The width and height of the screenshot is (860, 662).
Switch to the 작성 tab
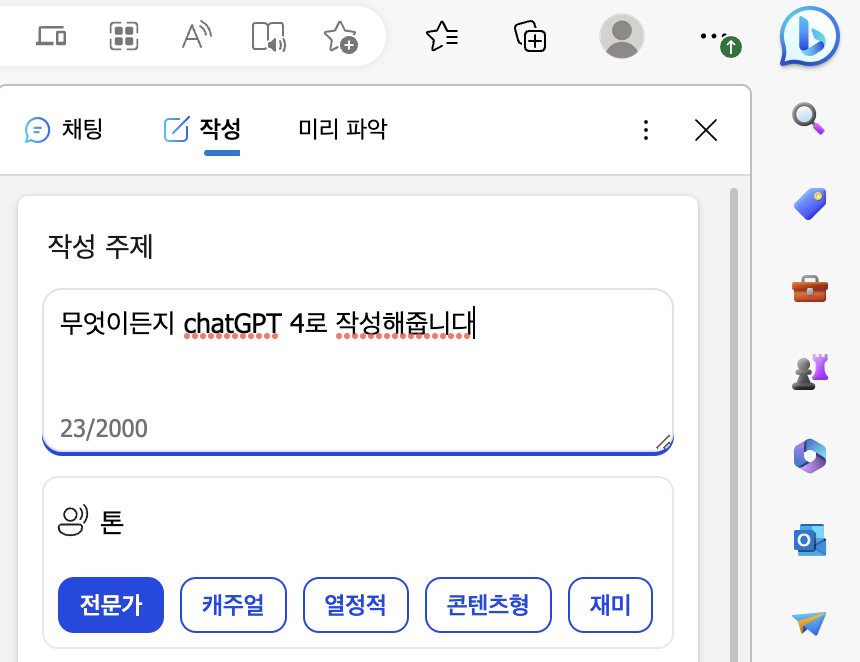pos(202,130)
